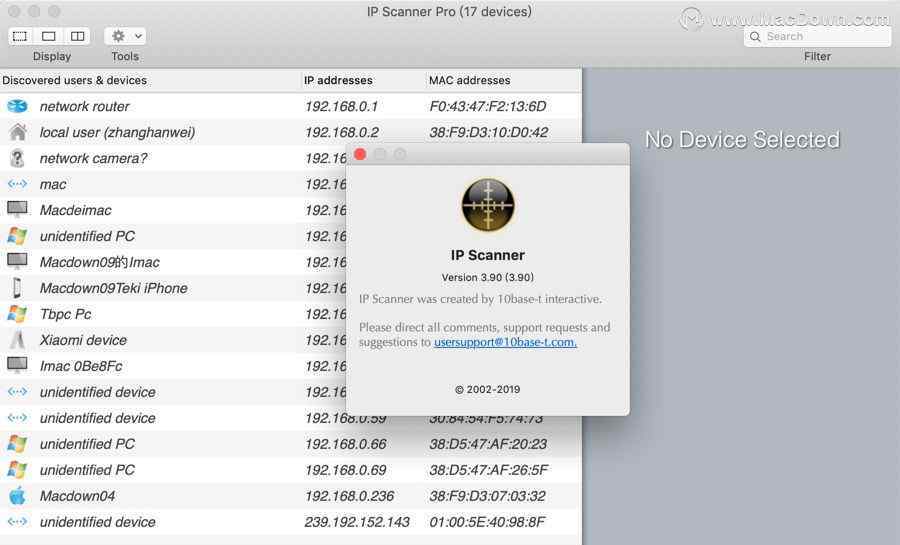Click the Apple icon beside Macdown04
Screen dimensions: 900x545
pyautogui.click(x=17, y=496)
